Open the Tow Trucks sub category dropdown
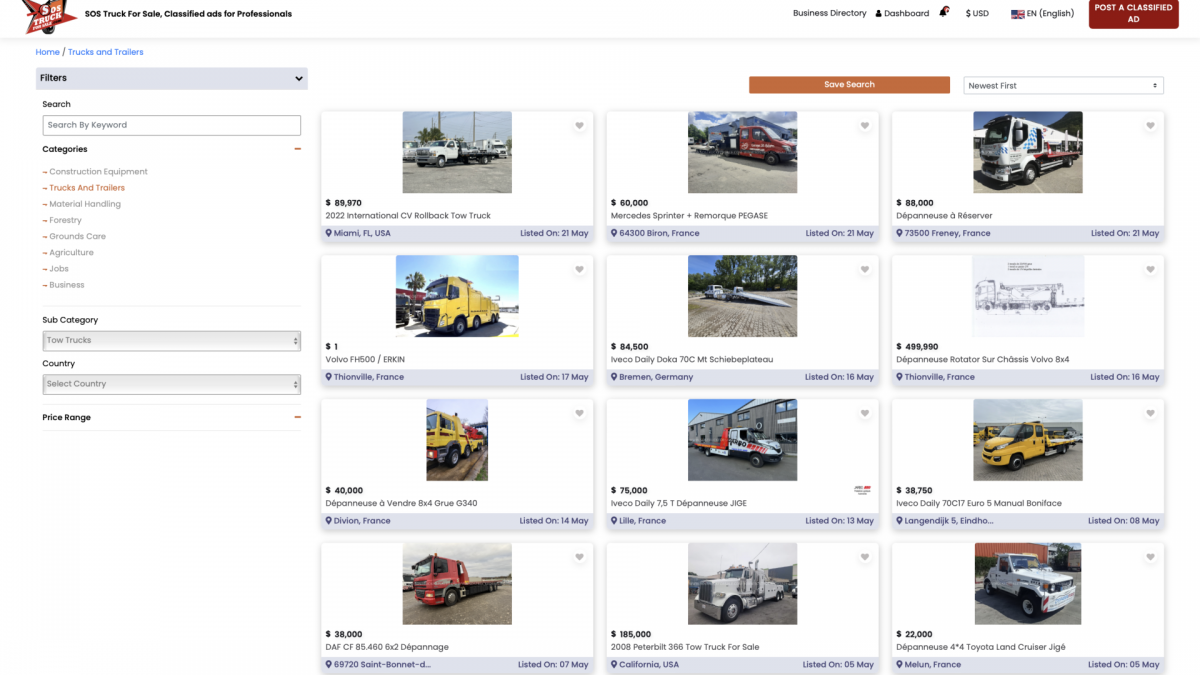The image size is (1200, 675). 171,341
